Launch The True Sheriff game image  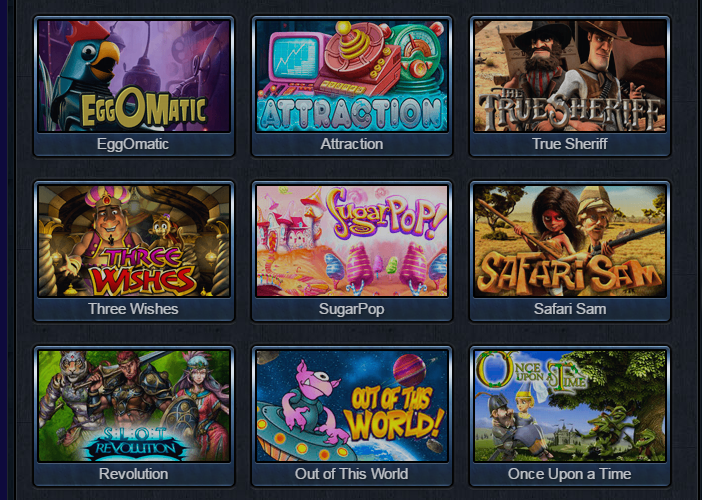569,76
